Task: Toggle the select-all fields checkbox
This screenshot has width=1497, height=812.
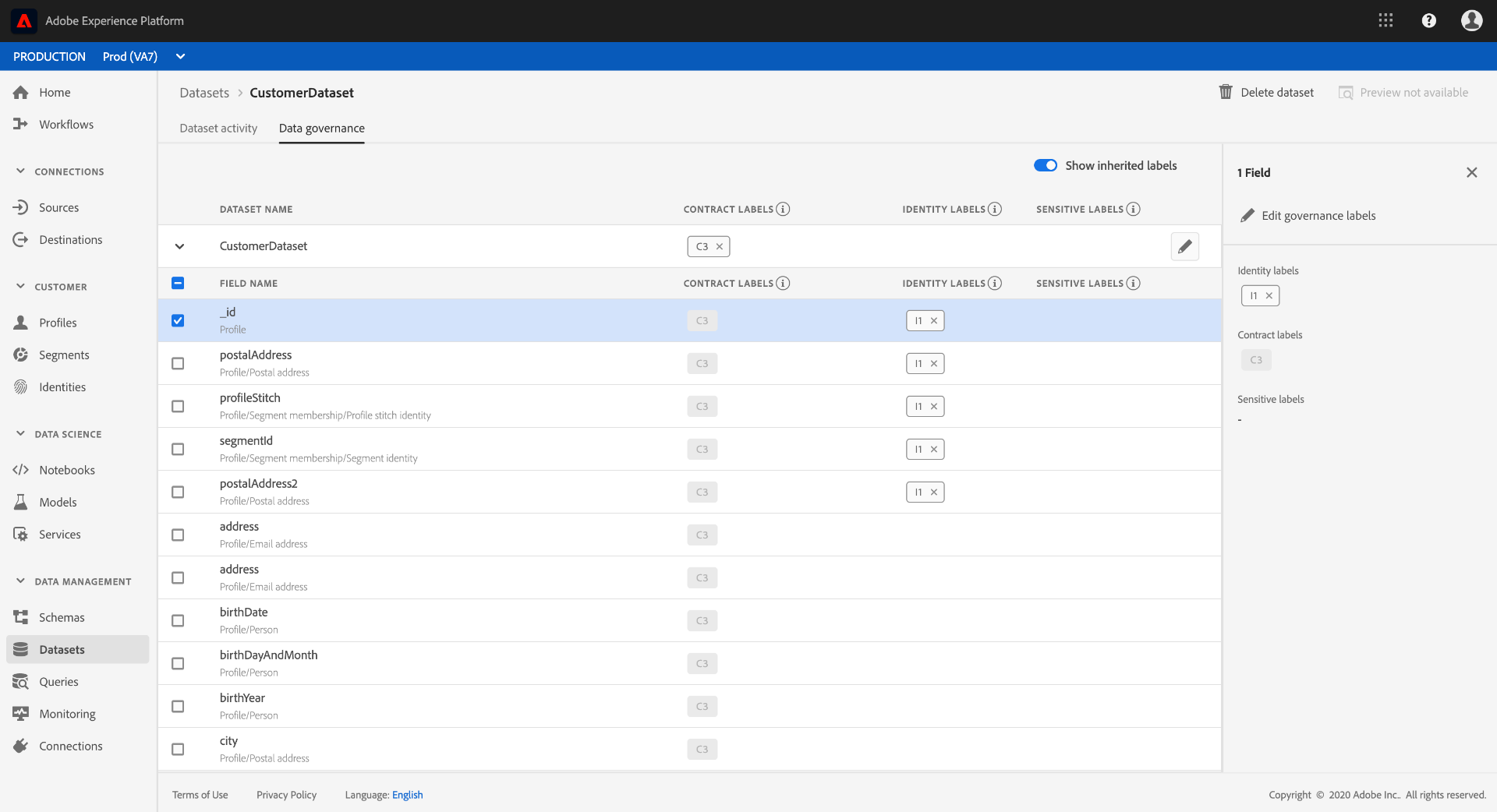Action: pyautogui.click(x=178, y=284)
